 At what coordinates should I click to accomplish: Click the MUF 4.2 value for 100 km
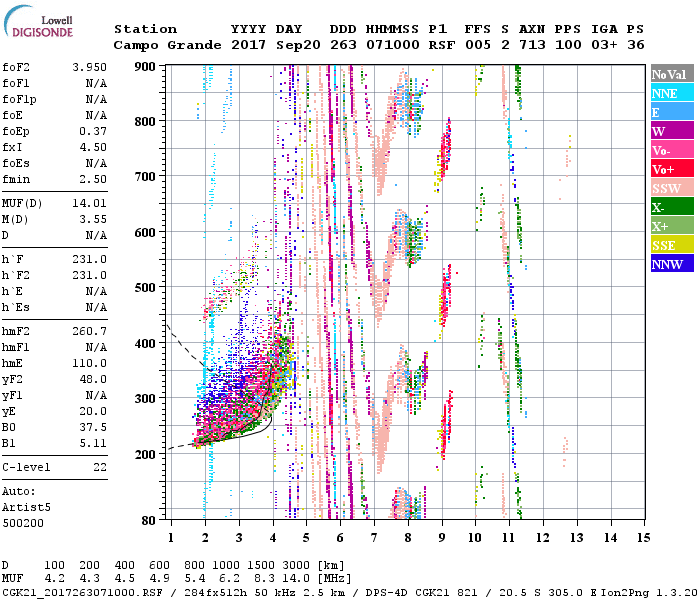[x=54, y=579]
